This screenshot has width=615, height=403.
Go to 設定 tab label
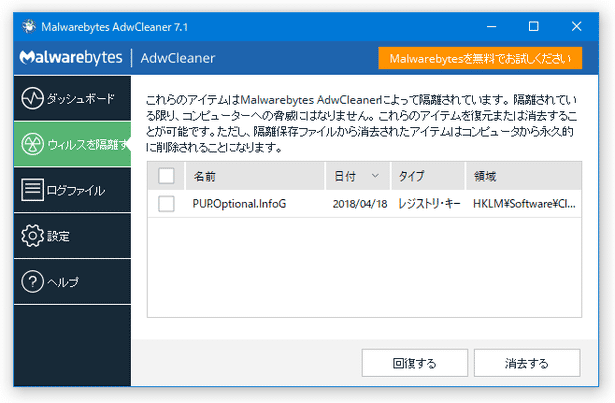[58, 236]
